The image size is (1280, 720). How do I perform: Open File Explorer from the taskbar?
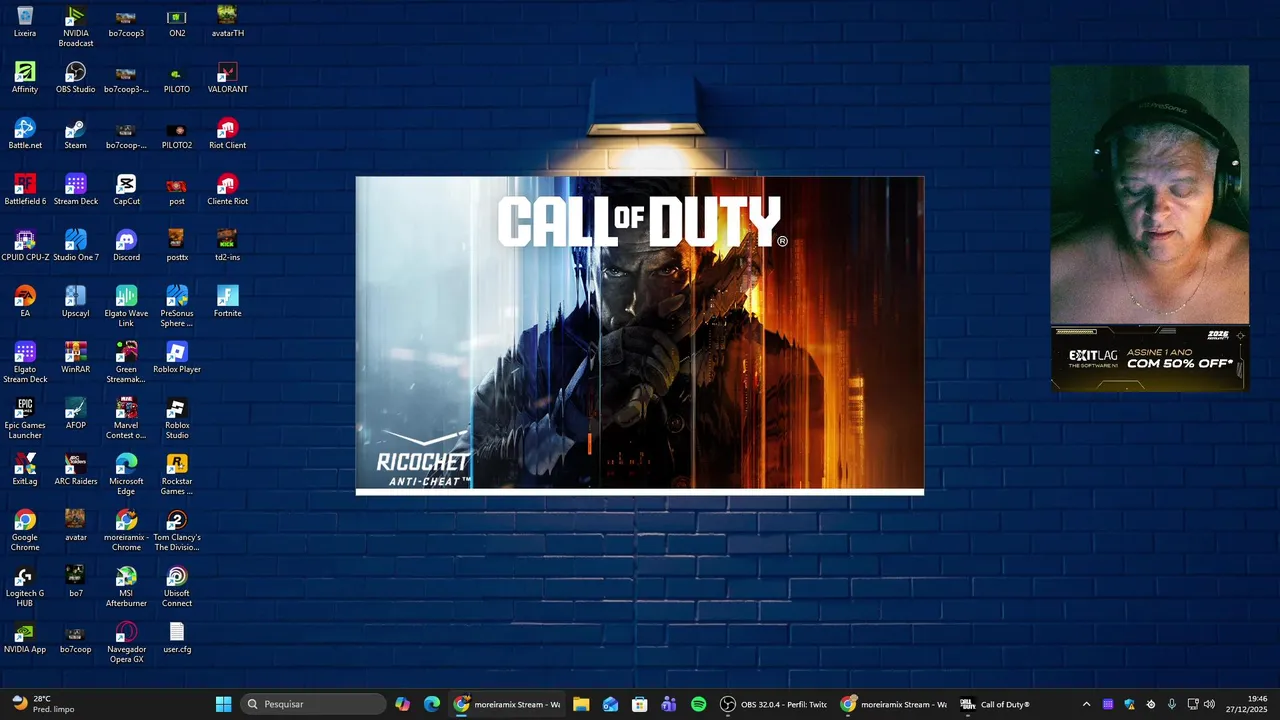581,704
